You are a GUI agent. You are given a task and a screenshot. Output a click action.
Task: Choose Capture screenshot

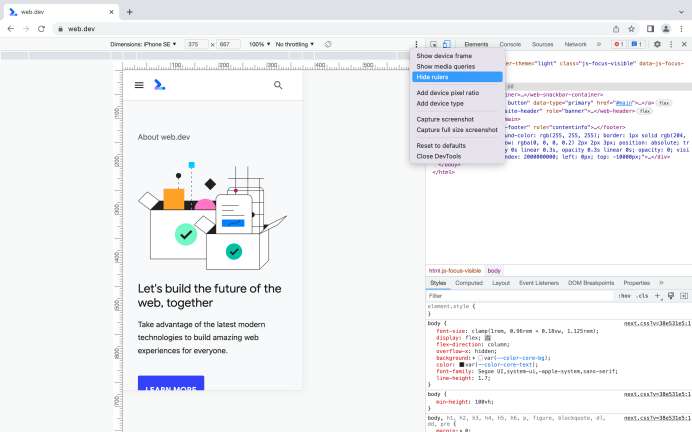coord(457,119)
